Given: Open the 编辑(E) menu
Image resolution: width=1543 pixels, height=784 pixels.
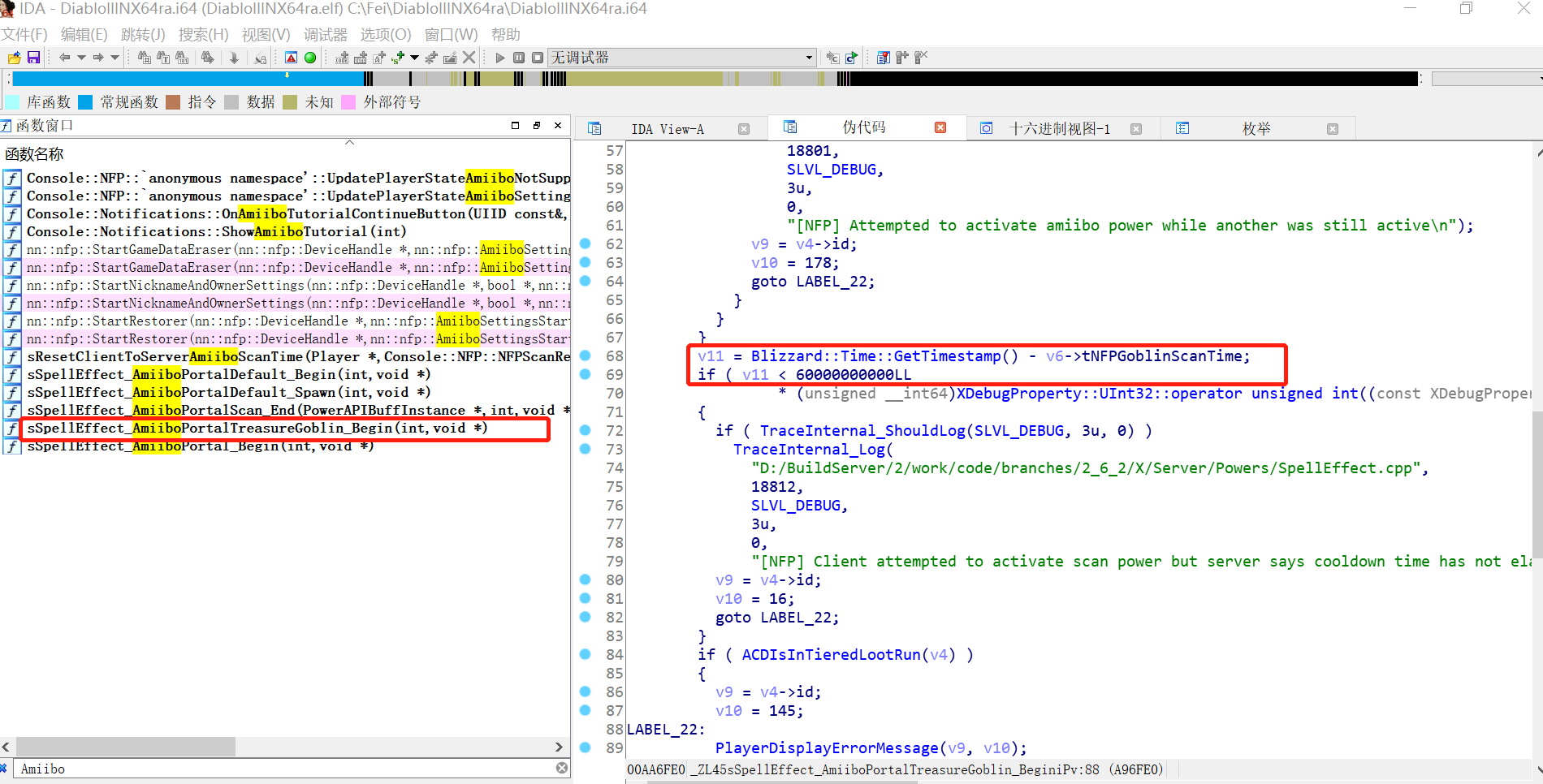Looking at the screenshot, I should pos(84,35).
